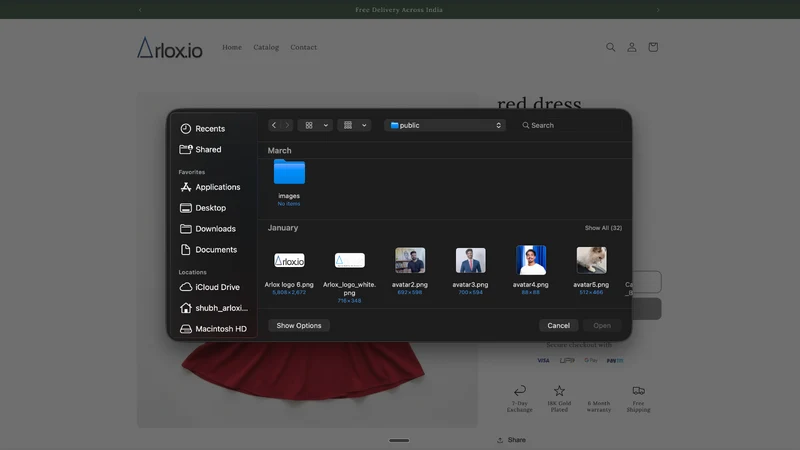Screen dimensions: 800x450
Task: Click the Share link below product info
Action: click(512, 440)
